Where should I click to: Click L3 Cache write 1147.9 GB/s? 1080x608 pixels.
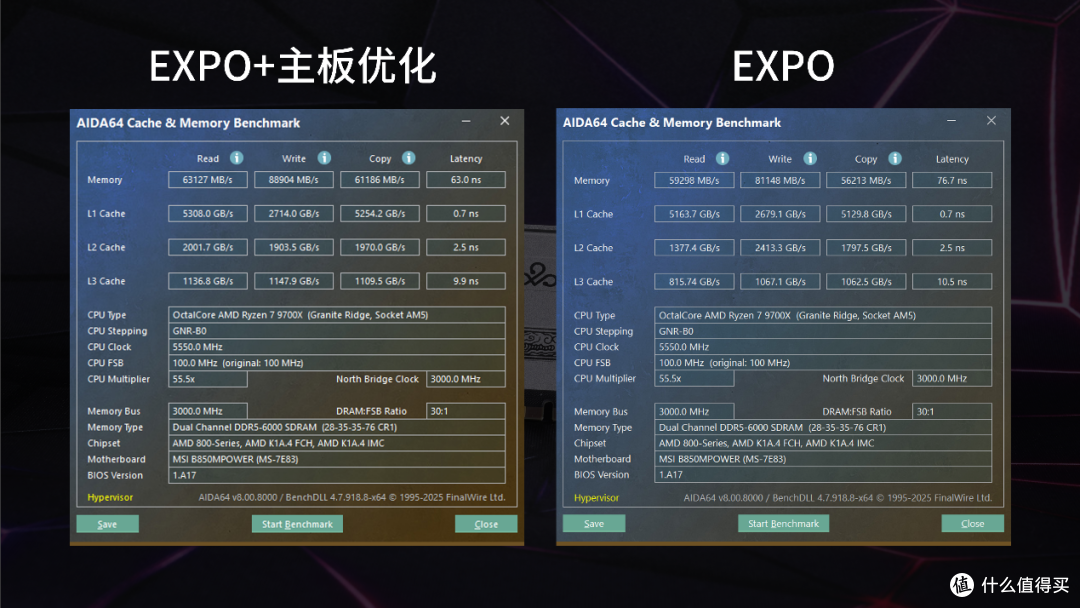click(x=293, y=281)
